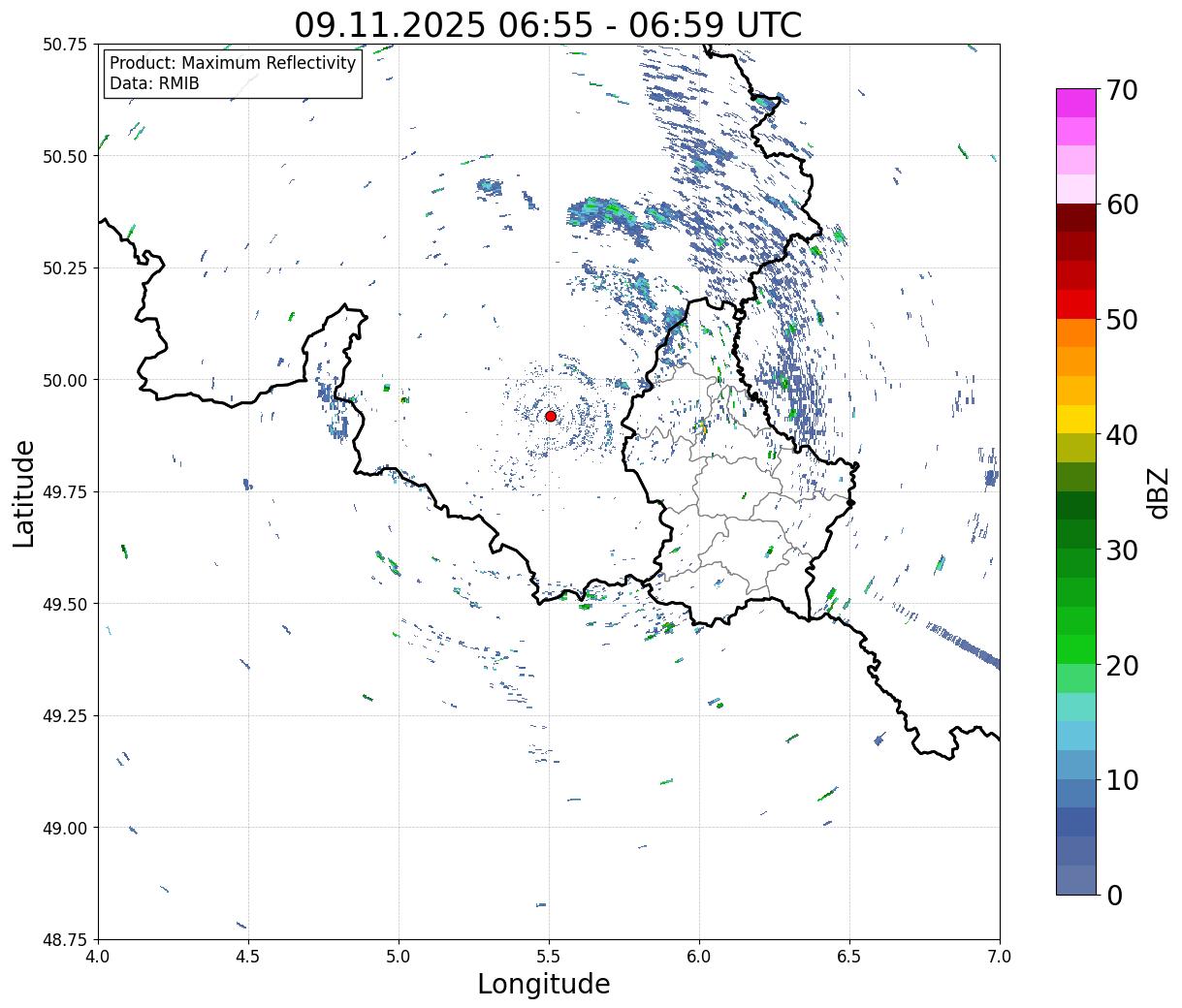Click the red radar location marker
The width and height of the screenshot is (1182, 1008).
coord(551,416)
